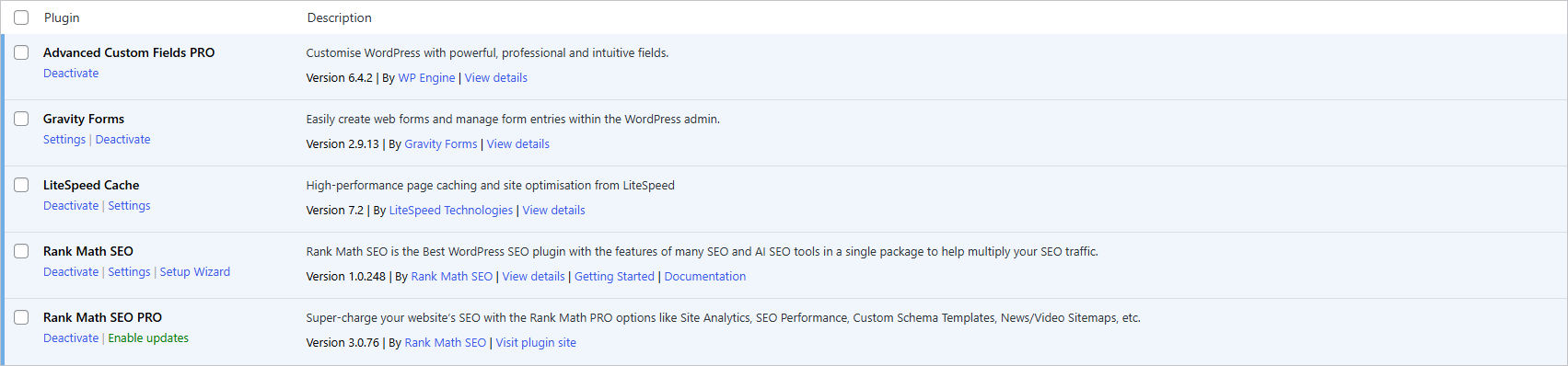Click the Version 7.2 text
Screen dimensions: 1568x366
point(335,211)
